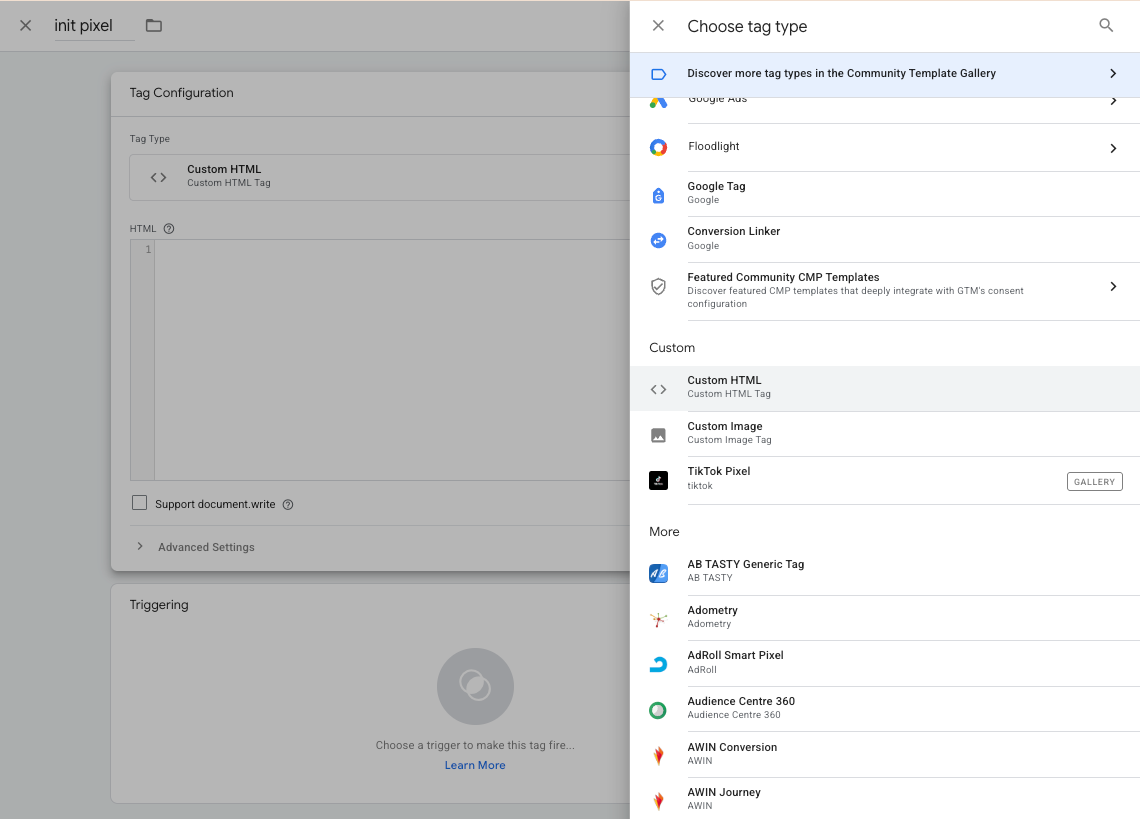
Task: Enable Support document.write checkbox
Action: click(x=140, y=503)
